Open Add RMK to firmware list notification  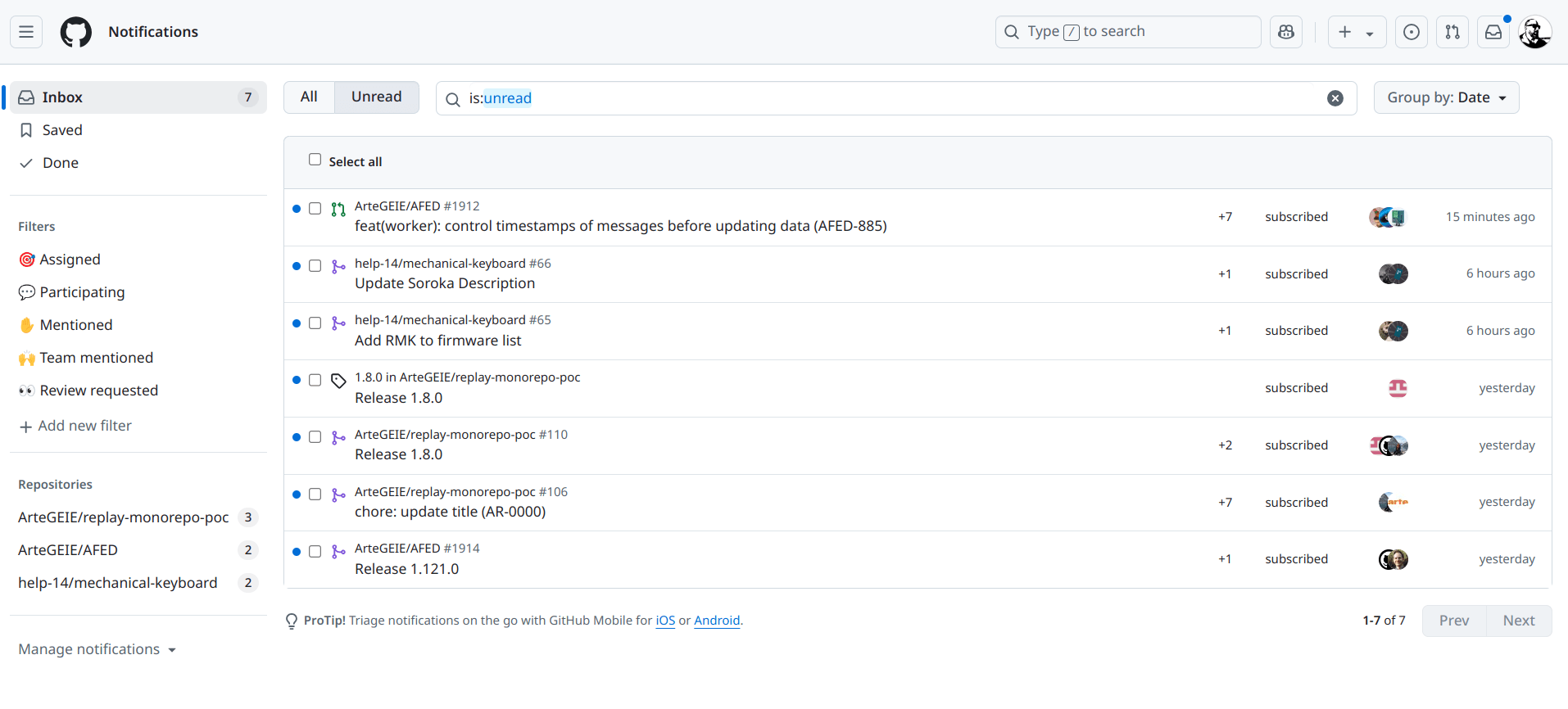point(437,341)
